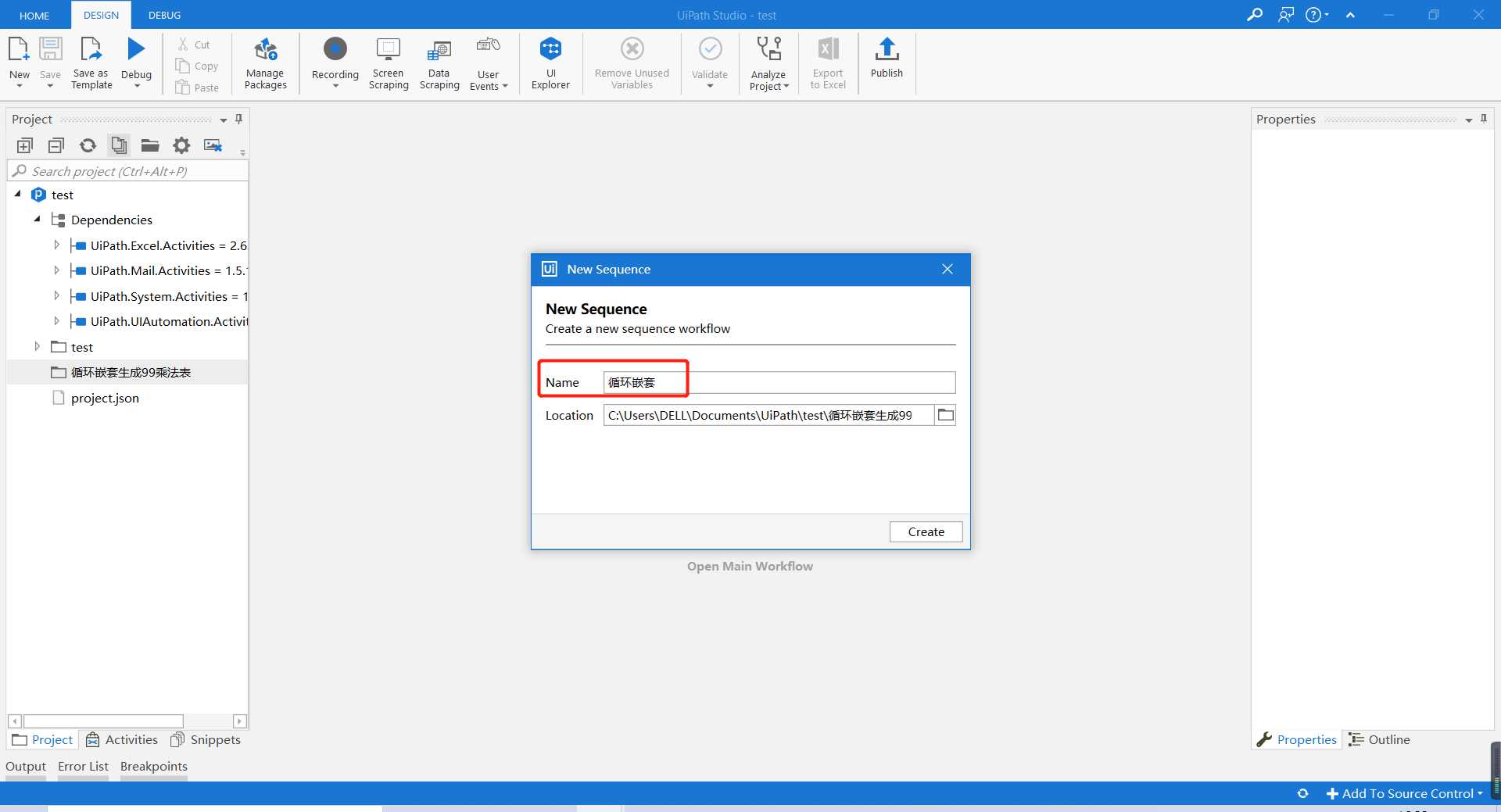The image size is (1501, 812).
Task: Click Save as Template icon
Action: 91,50
